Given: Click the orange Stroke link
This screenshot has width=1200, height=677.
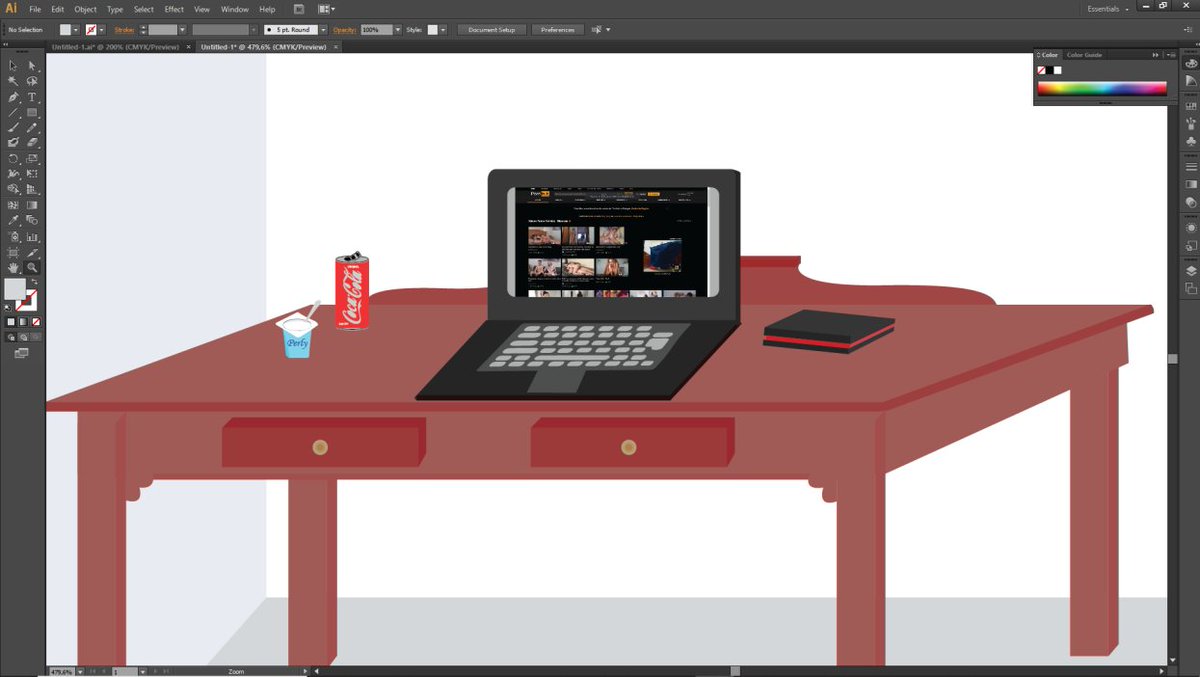Looking at the screenshot, I should (x=124, y=30).
